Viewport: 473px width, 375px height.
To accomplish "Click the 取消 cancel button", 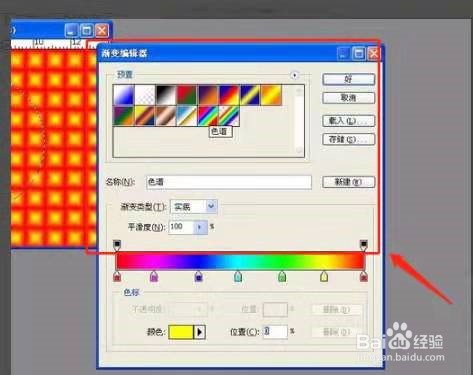I will pos(349,98).
